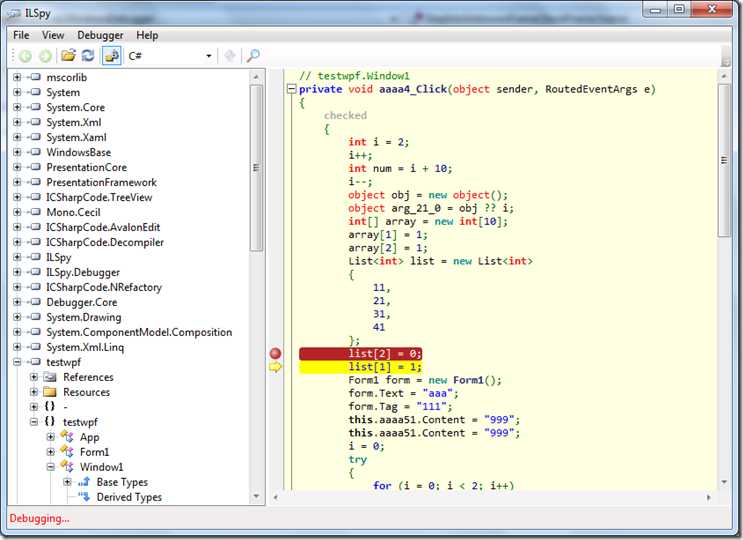Open the View menu

pyautogui.click(x=53, y=35)
